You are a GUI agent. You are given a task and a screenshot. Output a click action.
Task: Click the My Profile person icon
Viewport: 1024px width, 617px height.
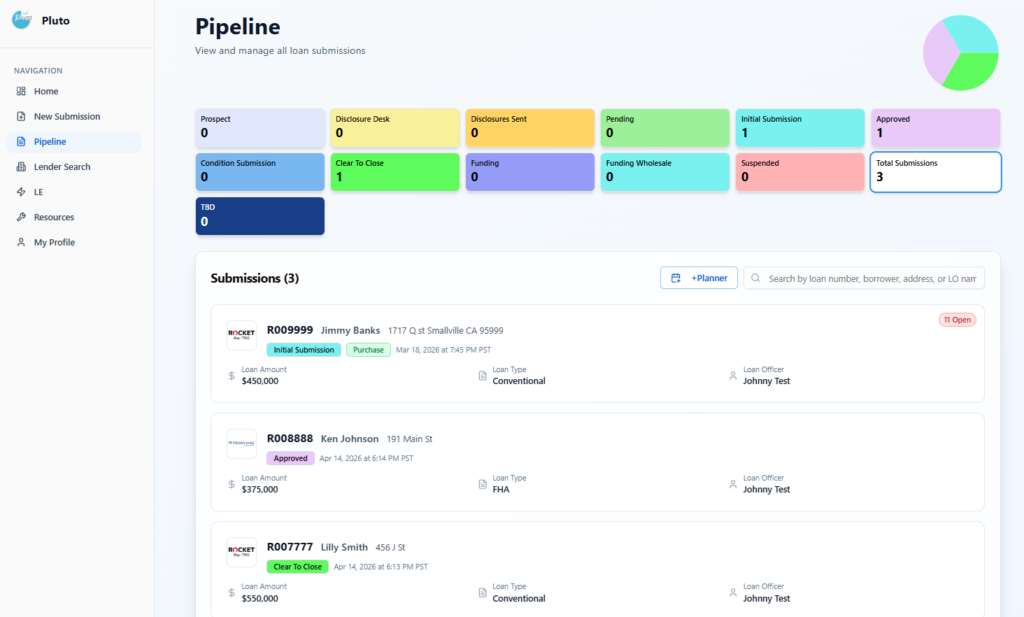click(x=21, y=242)
